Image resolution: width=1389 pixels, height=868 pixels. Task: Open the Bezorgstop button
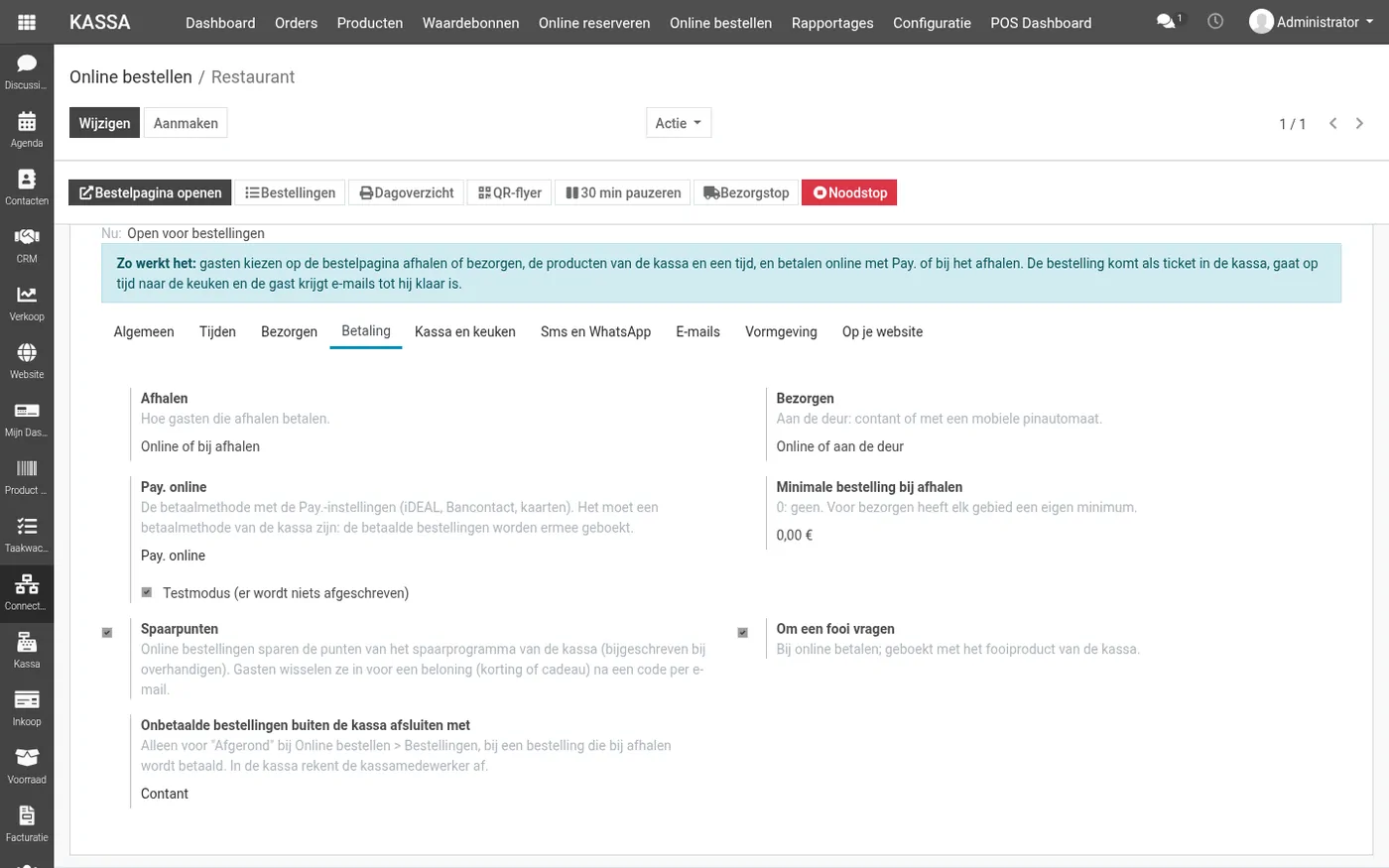746,192
